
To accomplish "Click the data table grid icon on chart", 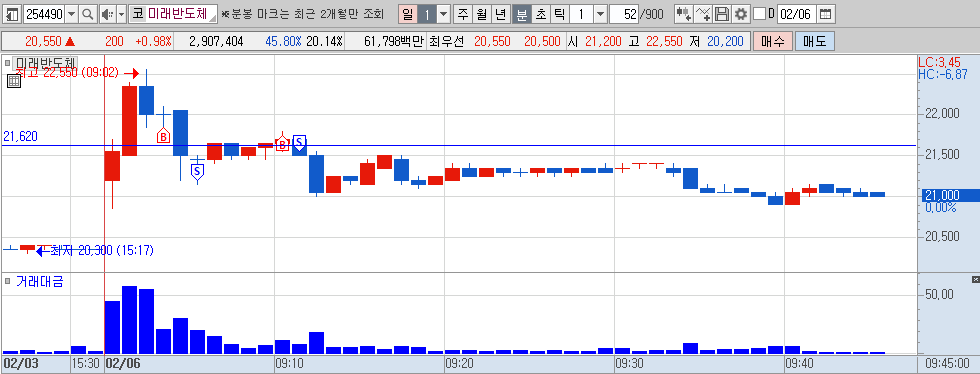I will tap(14, 81).
